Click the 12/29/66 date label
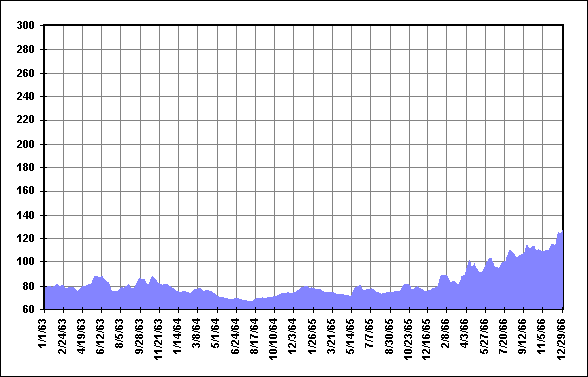Viewport: 588px width, 377px height. pyautogui.click(x=561, y=339)
